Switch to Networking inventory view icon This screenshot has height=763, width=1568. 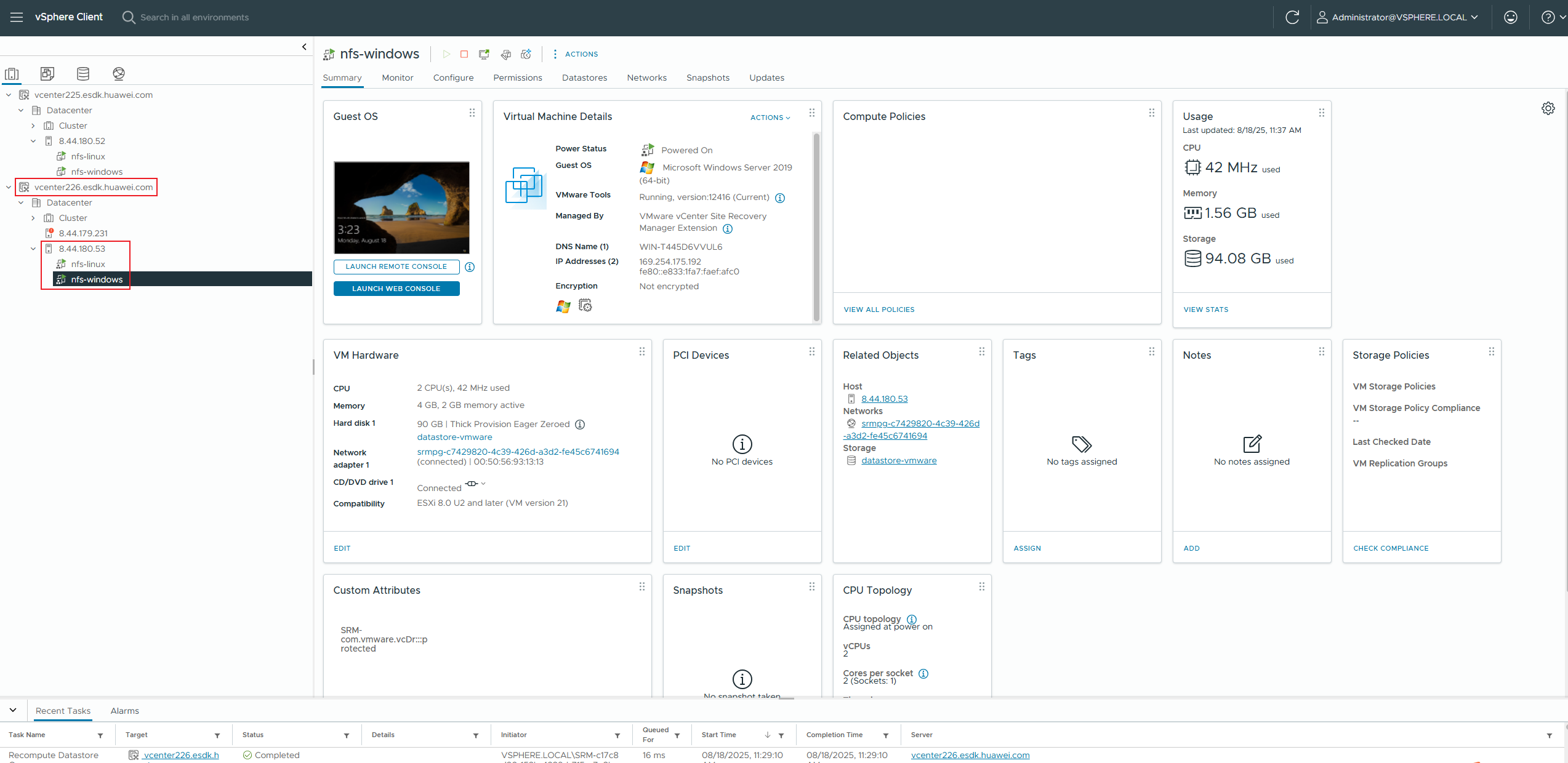coord(119,74)
